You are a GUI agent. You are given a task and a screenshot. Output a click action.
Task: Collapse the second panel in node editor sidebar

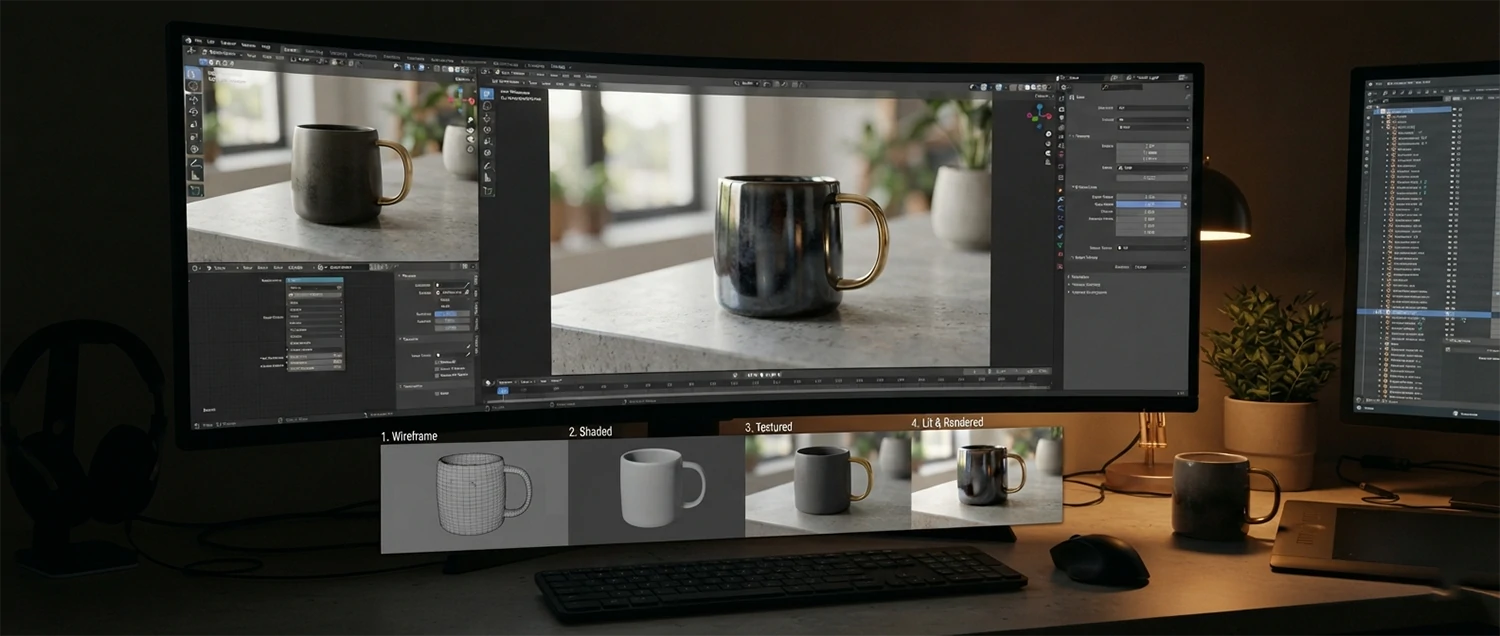coord(400,339)
